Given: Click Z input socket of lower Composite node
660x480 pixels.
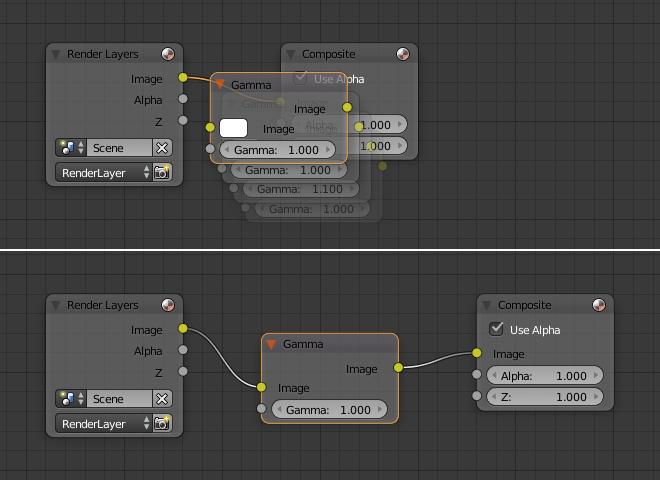Looking at the screenshot, I should [476, 396].
